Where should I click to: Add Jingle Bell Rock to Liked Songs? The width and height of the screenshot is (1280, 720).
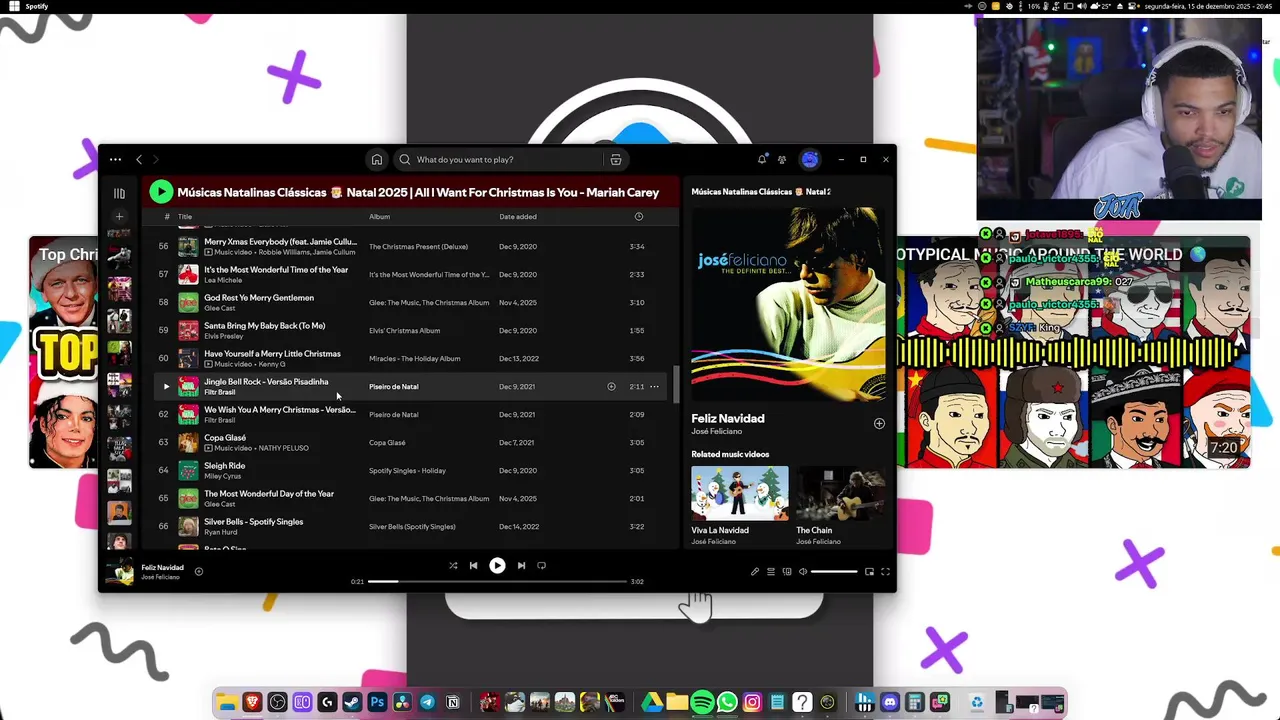[x=611, y=386]
